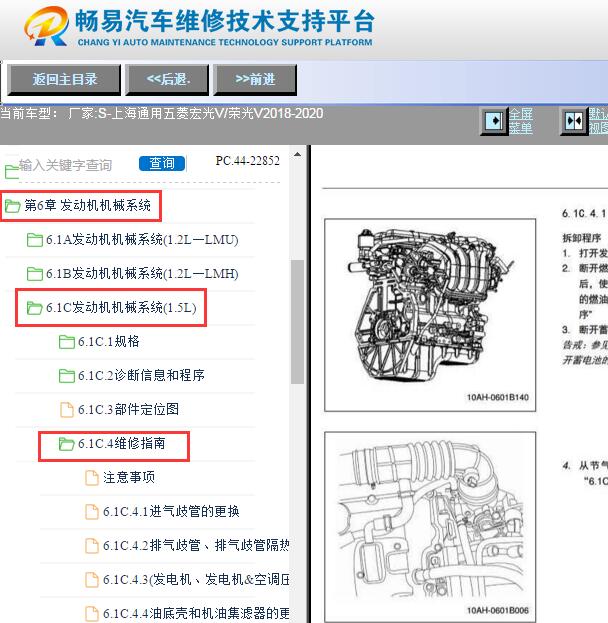Click folder icon beside search field
The width and height of the screenshot is (608, 623).
pyautogui.click(x=11, y=172)
